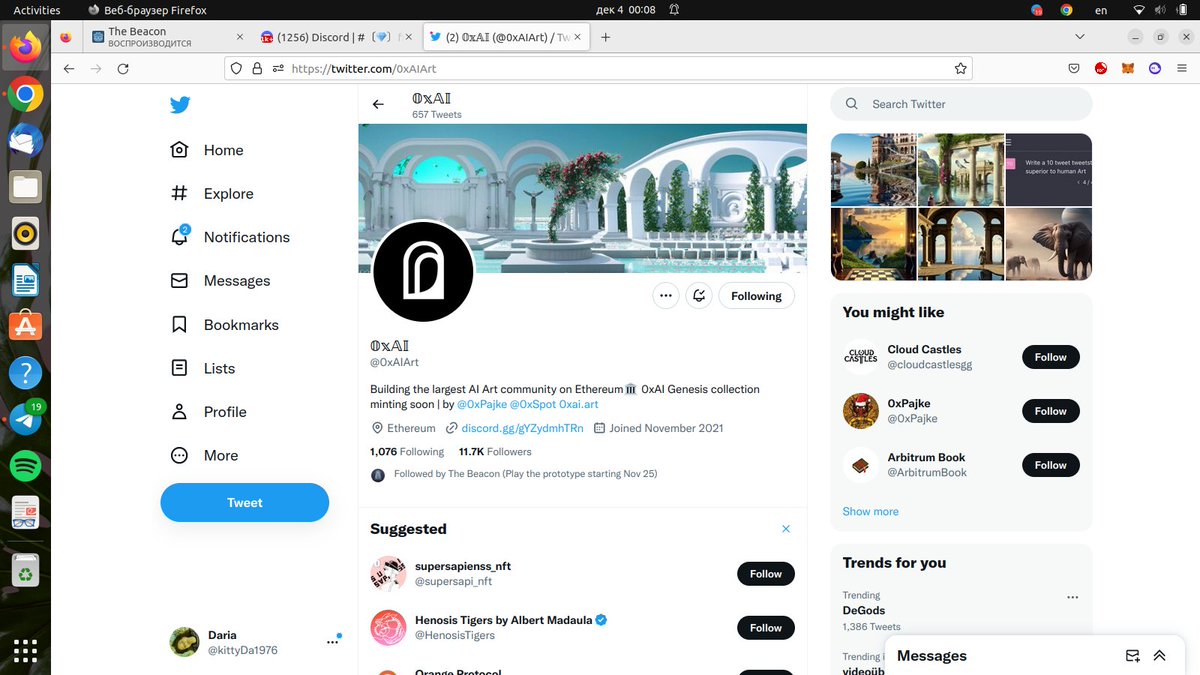
Task: Go back in Firefox toolbar
Action: pos(69,69)
